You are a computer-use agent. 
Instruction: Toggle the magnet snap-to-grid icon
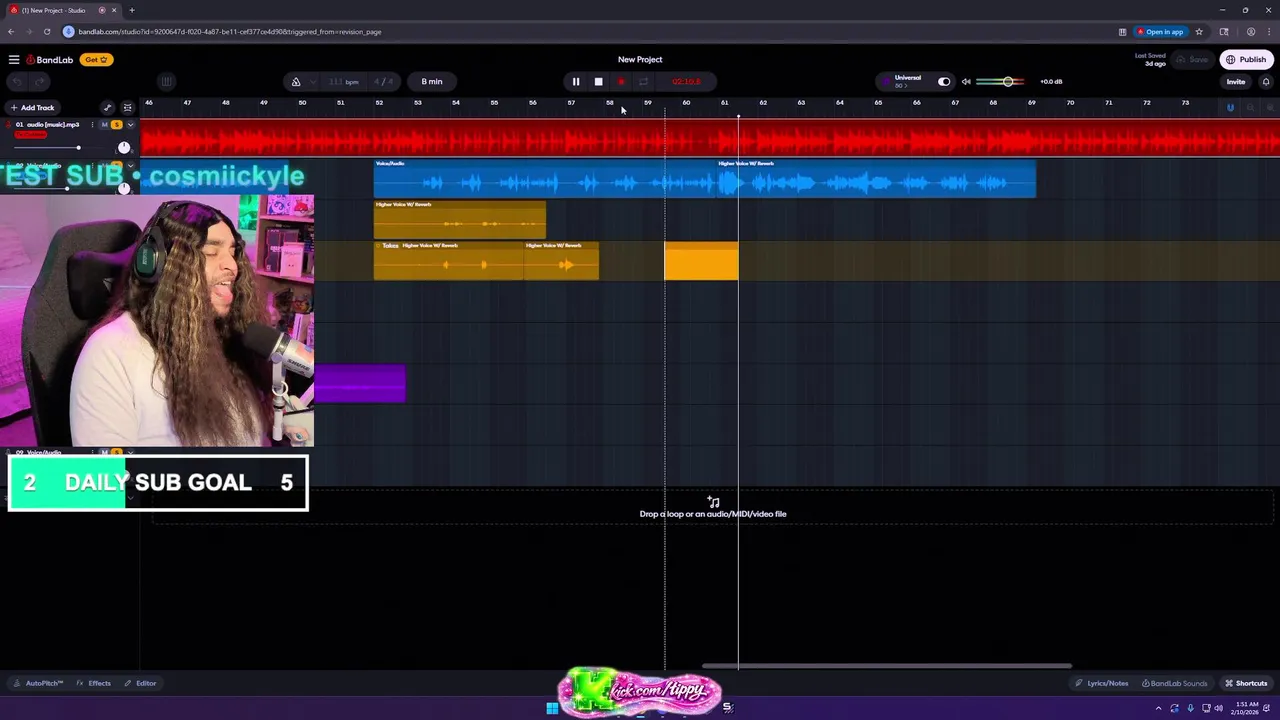click(x=1230, y=108)
